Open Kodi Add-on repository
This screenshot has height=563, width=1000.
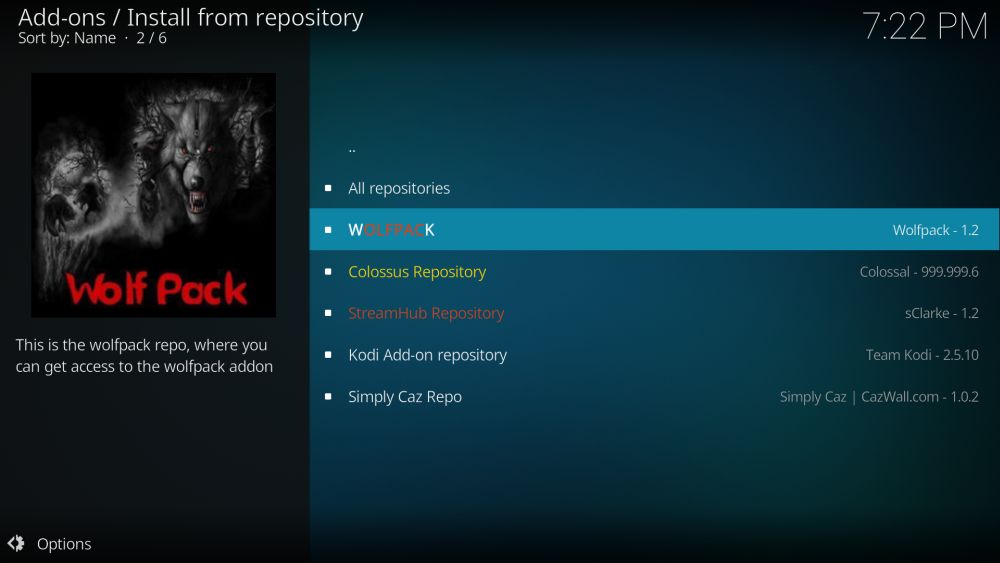click(654, 355)
